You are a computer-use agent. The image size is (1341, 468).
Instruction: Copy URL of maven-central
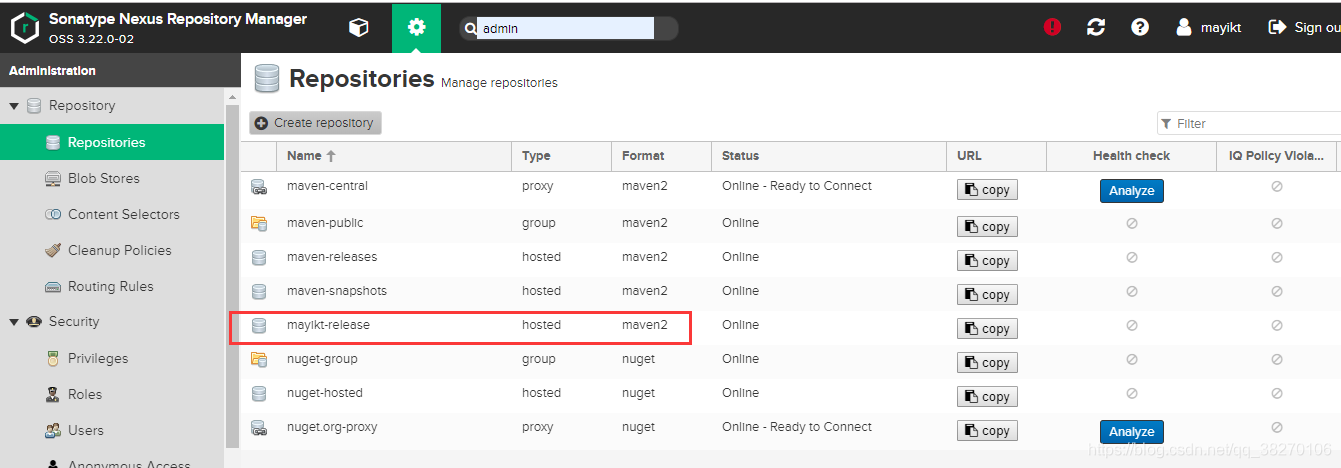(987, 190)
